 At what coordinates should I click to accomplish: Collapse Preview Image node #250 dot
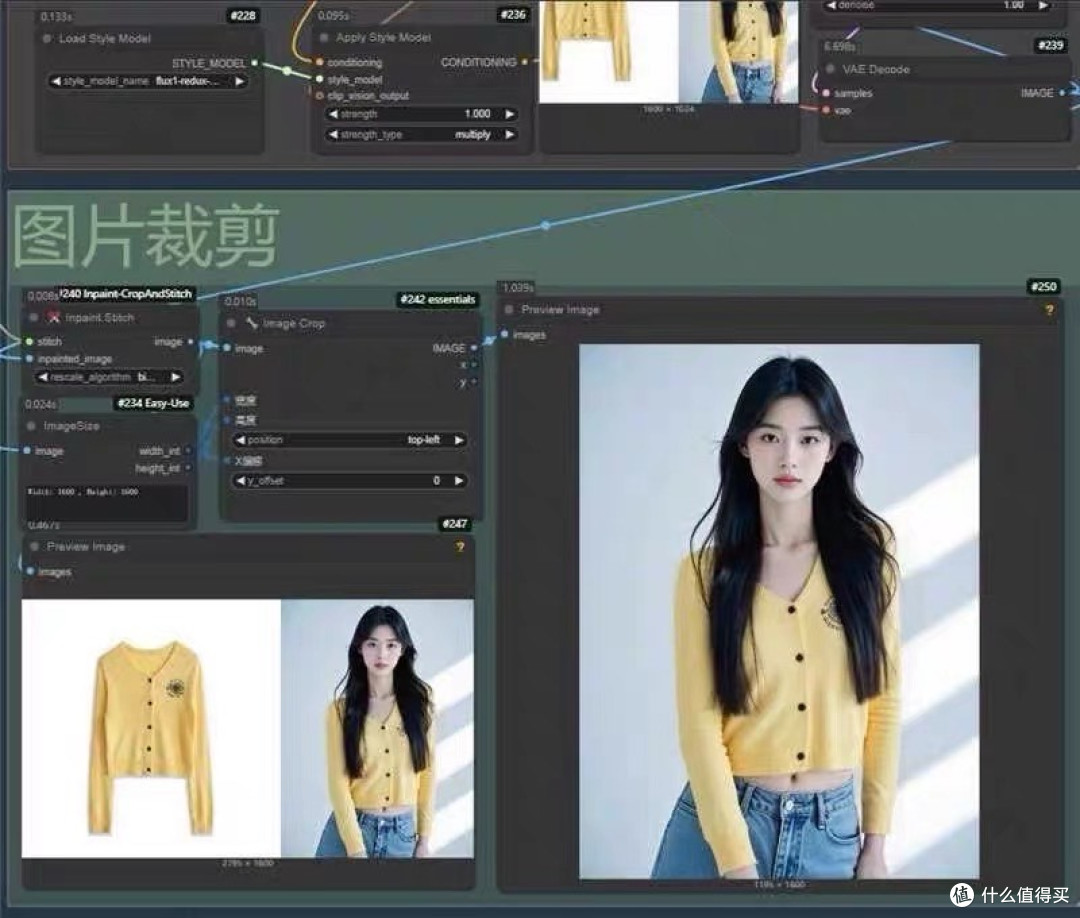click(509, 309)
